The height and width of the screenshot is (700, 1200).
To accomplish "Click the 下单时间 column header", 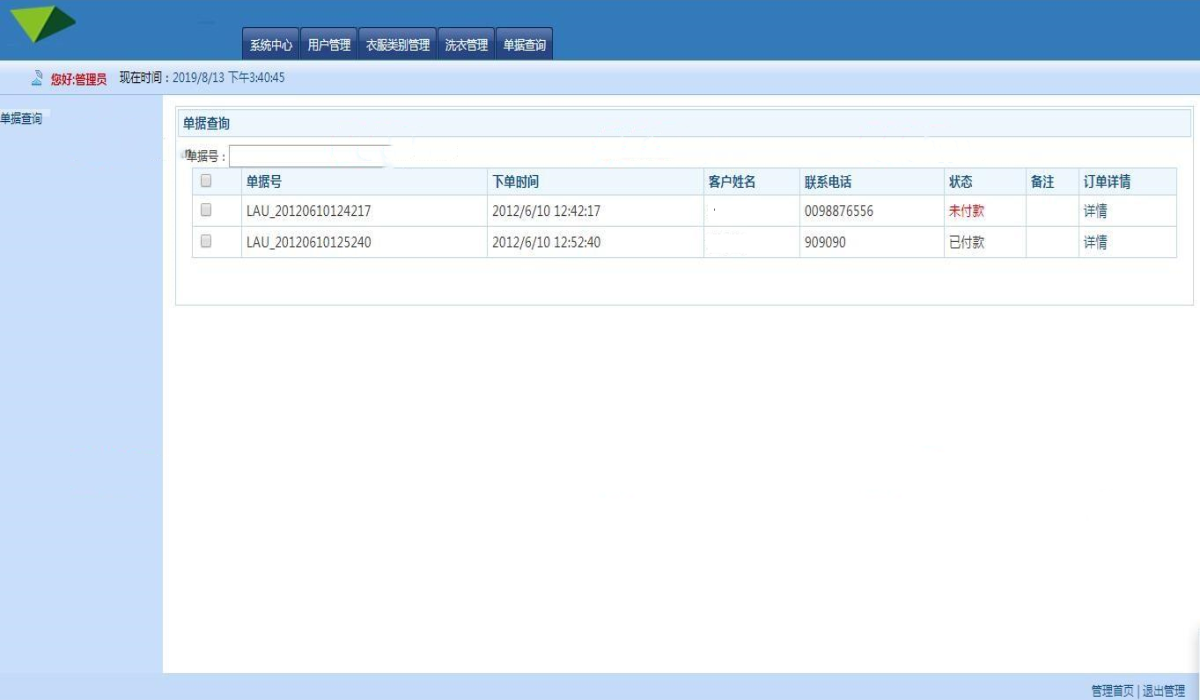I will [516, 182].
